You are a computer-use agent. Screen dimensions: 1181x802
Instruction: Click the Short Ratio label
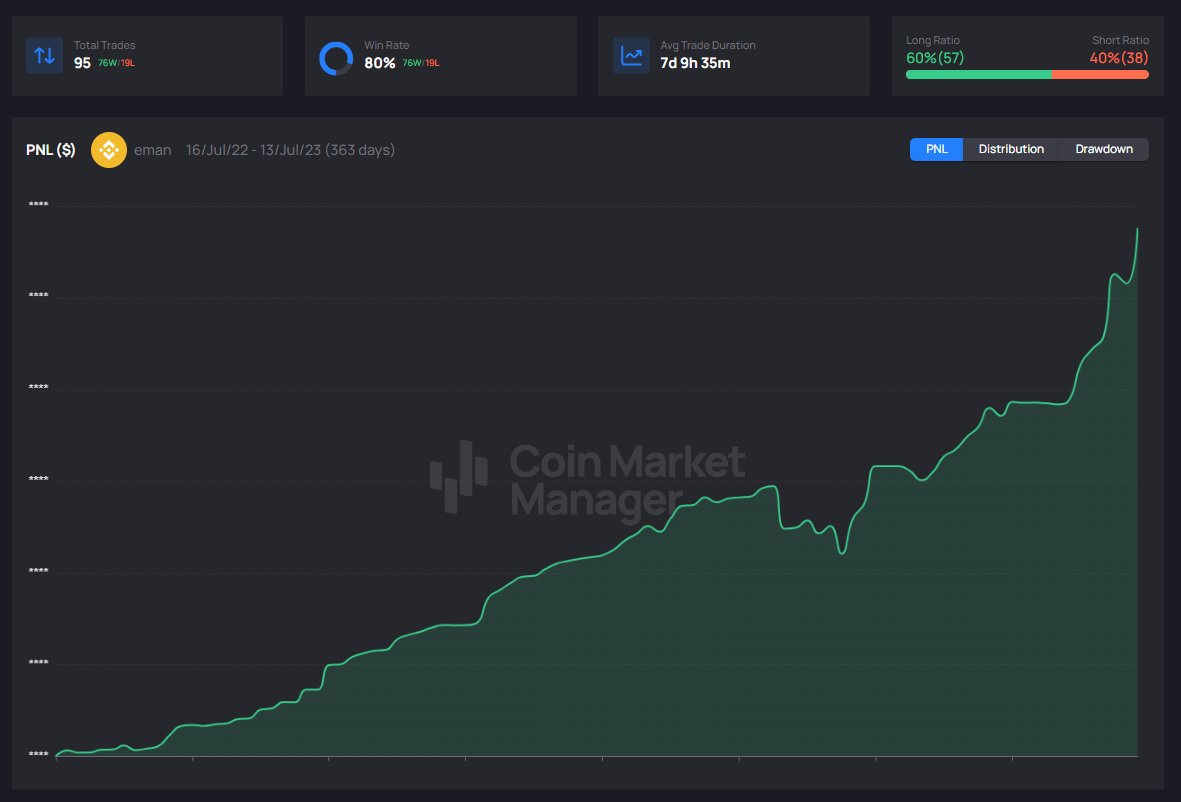[x=1120, y=40]
